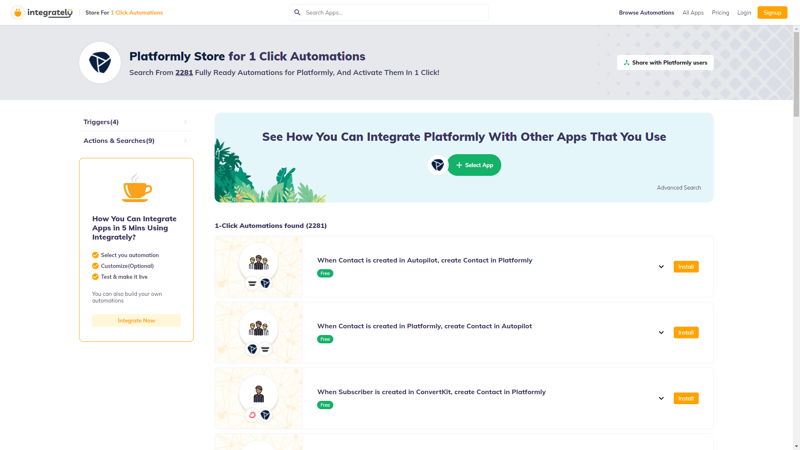Screen dimensions: 800x450
Task: Go to Pricing page
Action: (720, 12)
